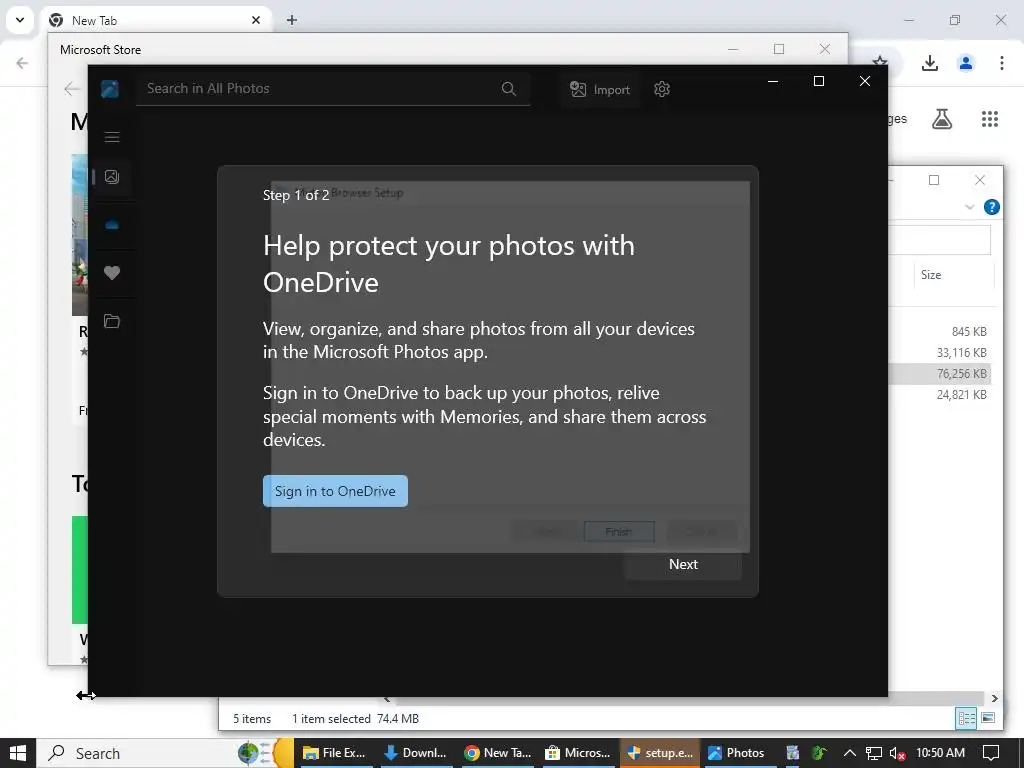1024x768 pixels.
Task: Switch File Explorer to details view icon
Action: pyautogui.click(x=966, y=718)
